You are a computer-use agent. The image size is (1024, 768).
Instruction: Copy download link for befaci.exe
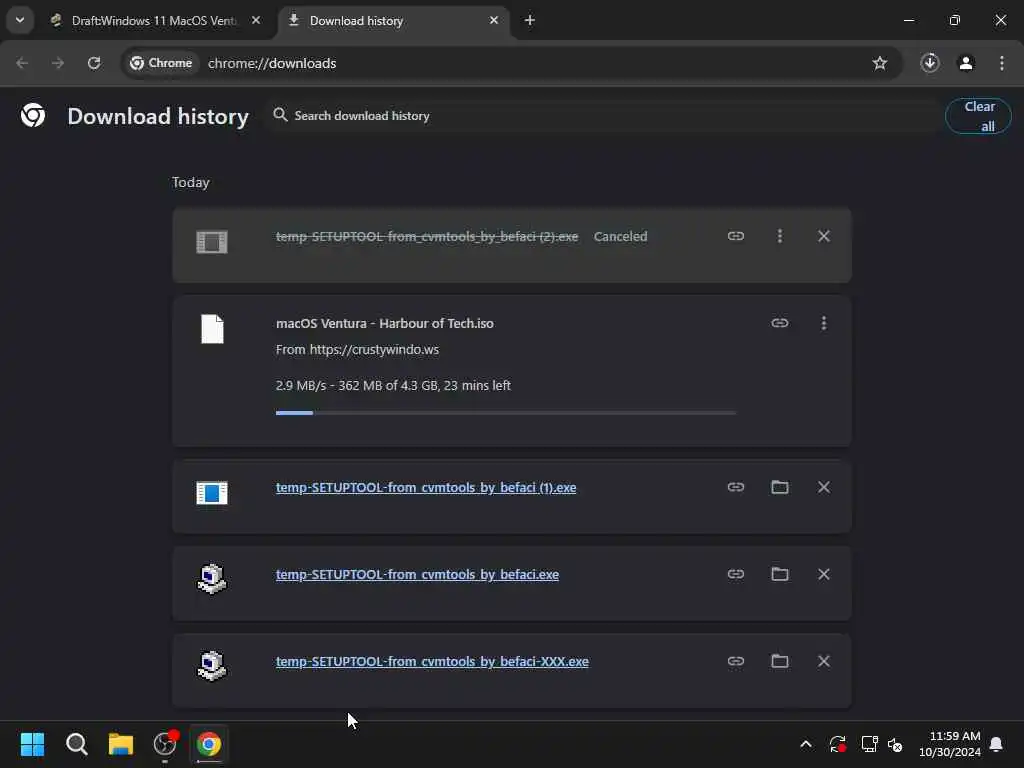pos(735,574)
